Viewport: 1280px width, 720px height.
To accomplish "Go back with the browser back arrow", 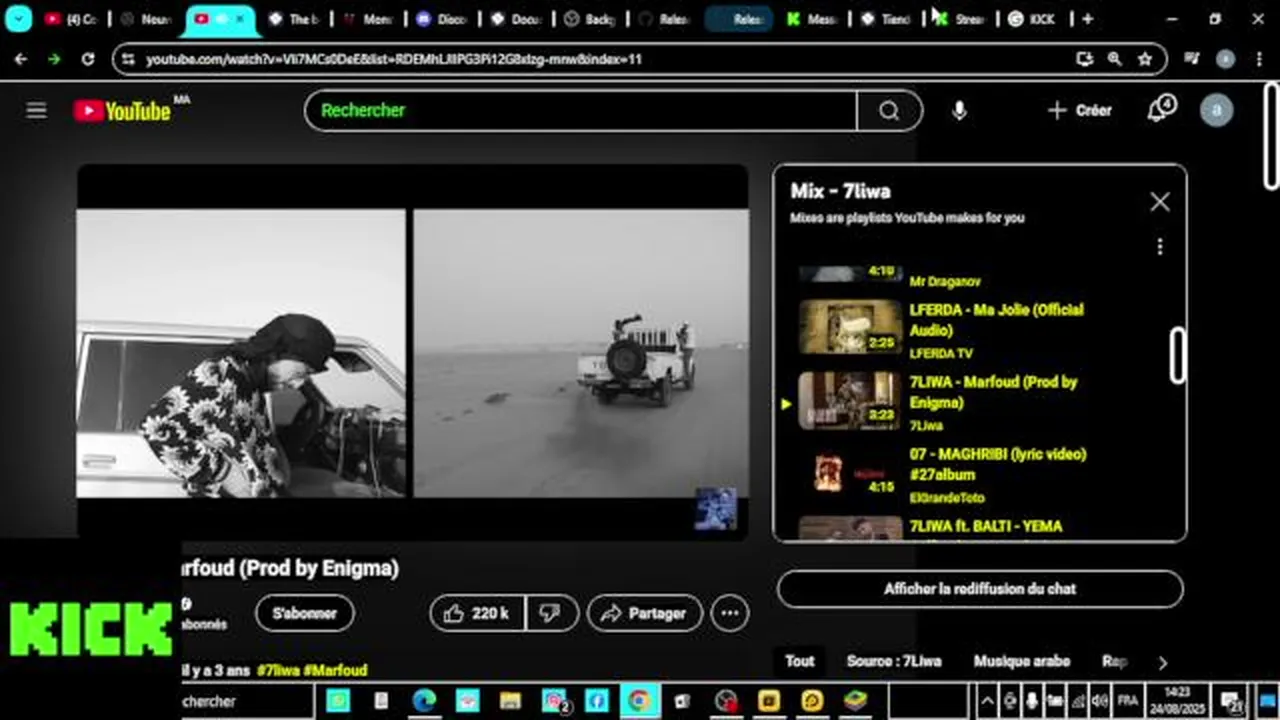I will (21, 59).
